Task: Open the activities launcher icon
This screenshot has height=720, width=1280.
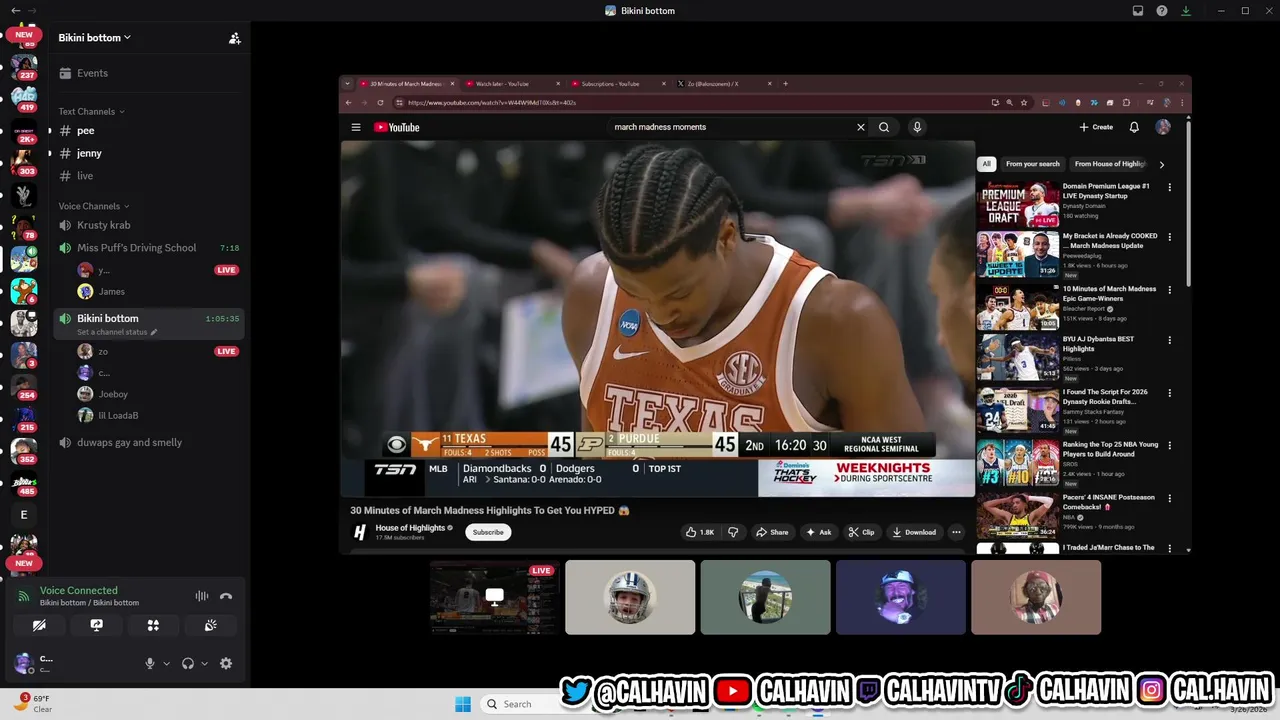Action: click(153, 625)
